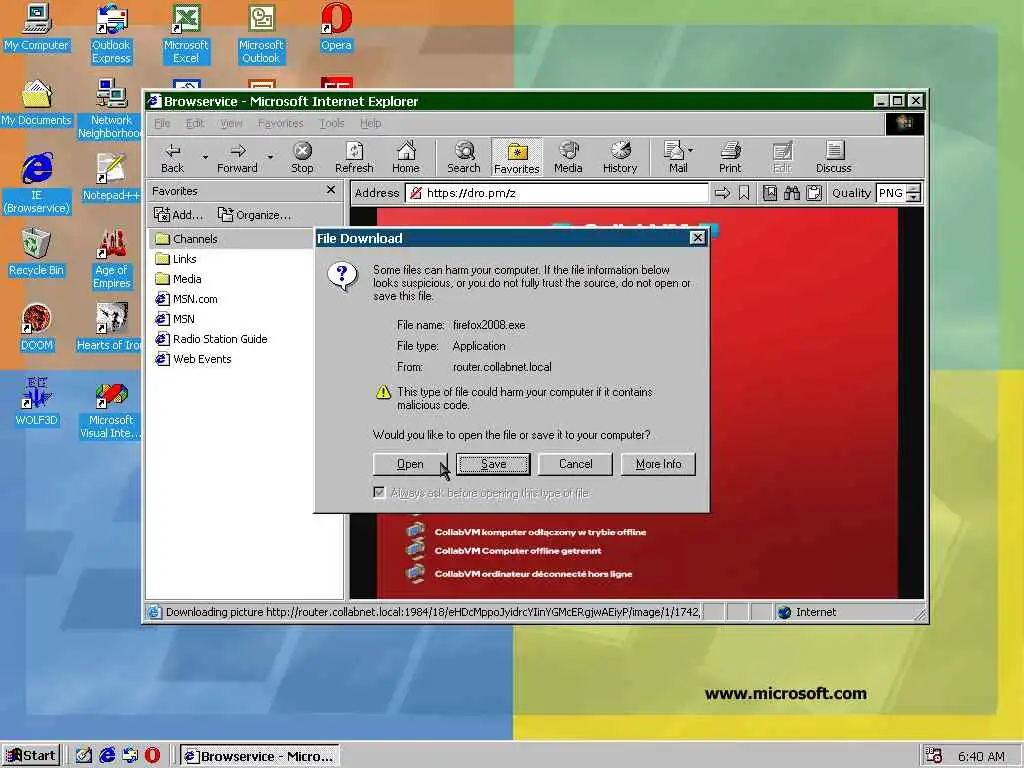This screenshot has height=768, width=1024.
Task: Toggle 'Always ask before opening' checkbox
Action: pyautogui.click(x=379, y=492)
